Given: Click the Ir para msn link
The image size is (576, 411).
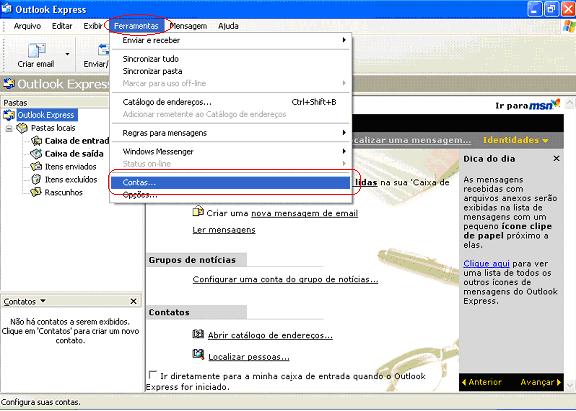Looking at the screenshot, I should point(528,105).
